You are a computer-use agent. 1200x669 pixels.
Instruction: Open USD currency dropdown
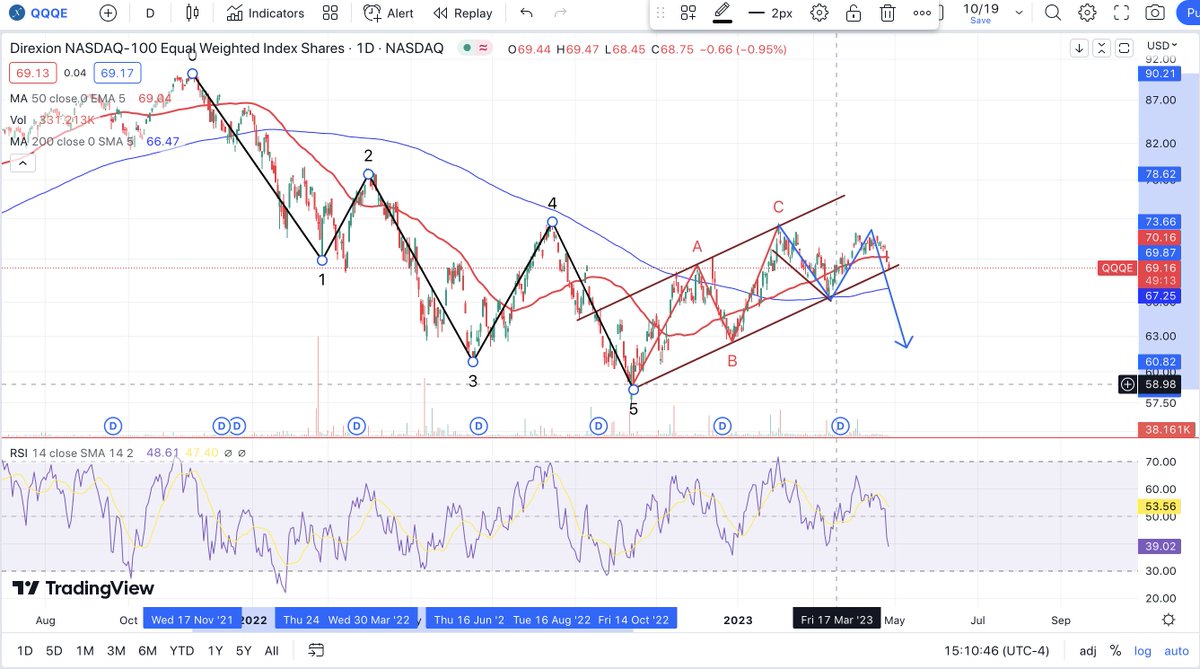tap(1162, 46)
